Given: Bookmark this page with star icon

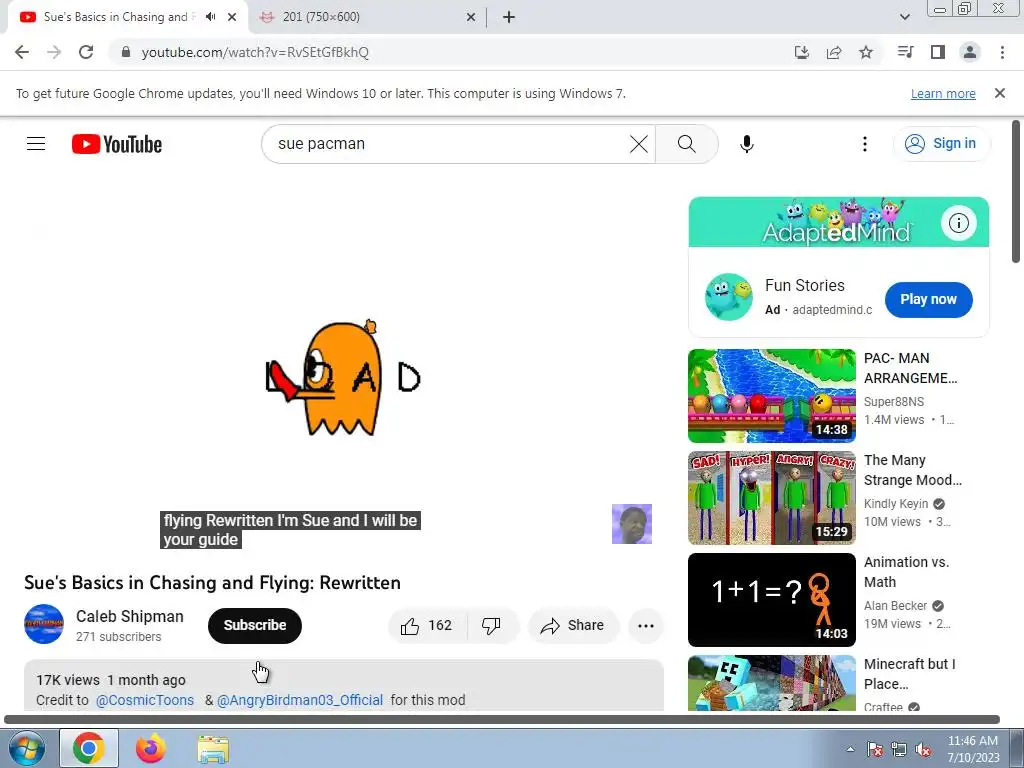Looking at the screenshot, I should pyautogui.click(x=866, y=52).
